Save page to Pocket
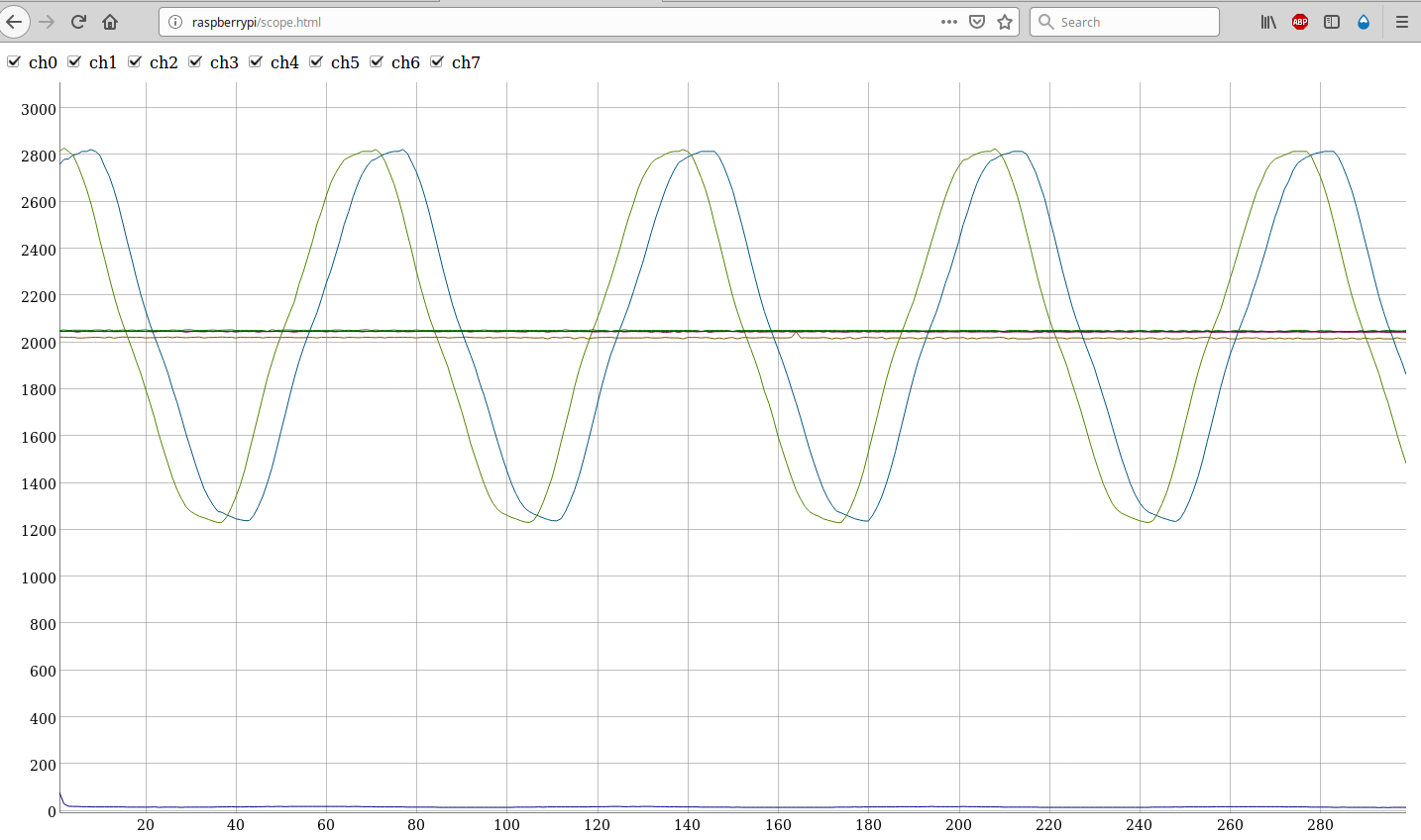 pyautogui.click(x=977, y=22)
